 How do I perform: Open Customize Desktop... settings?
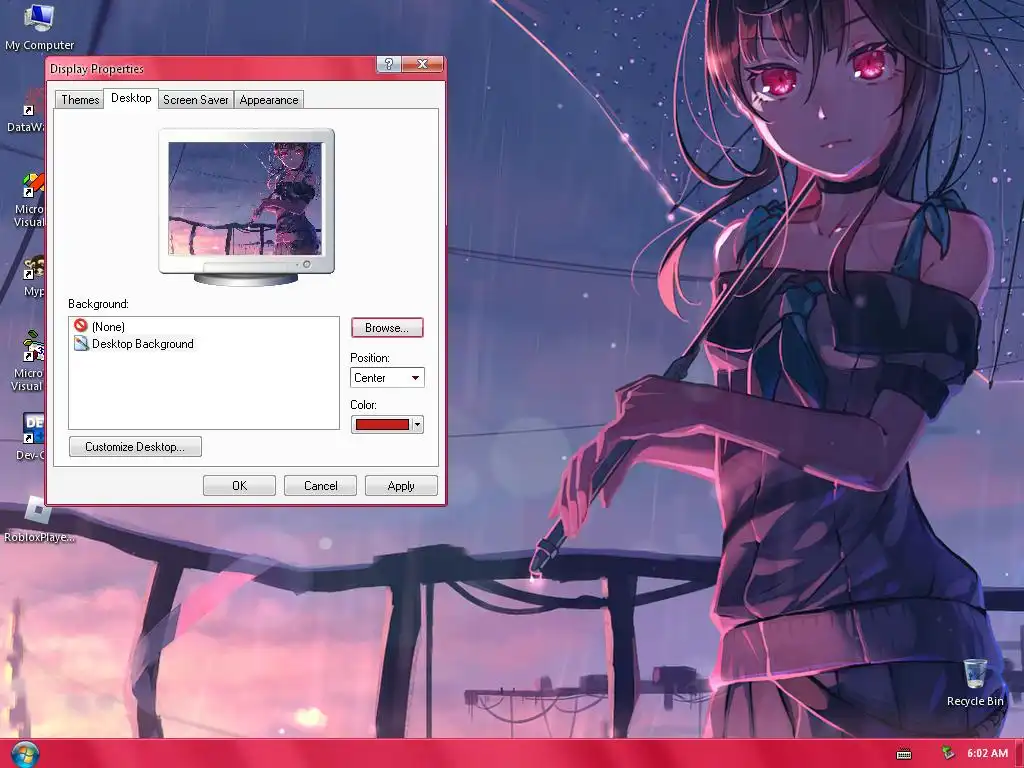tap(135, 447)
